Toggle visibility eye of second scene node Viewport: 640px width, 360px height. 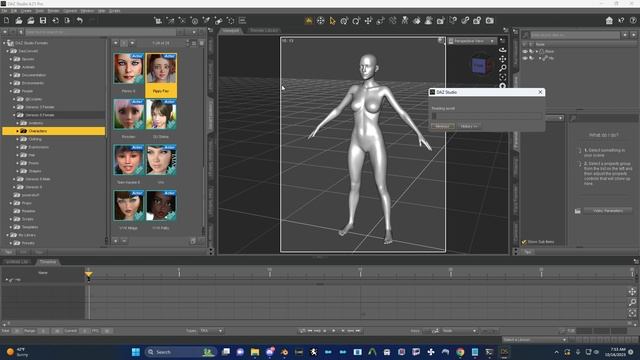pyautogui.click(x=525, y=58)
